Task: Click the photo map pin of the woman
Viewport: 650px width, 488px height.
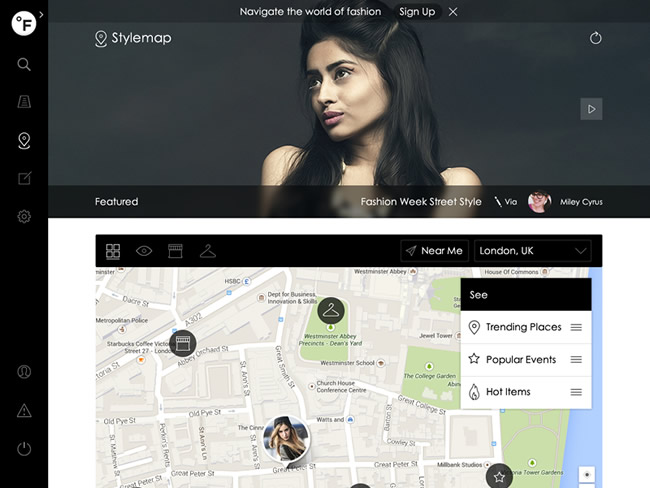Action: click(x=286, y=439)
